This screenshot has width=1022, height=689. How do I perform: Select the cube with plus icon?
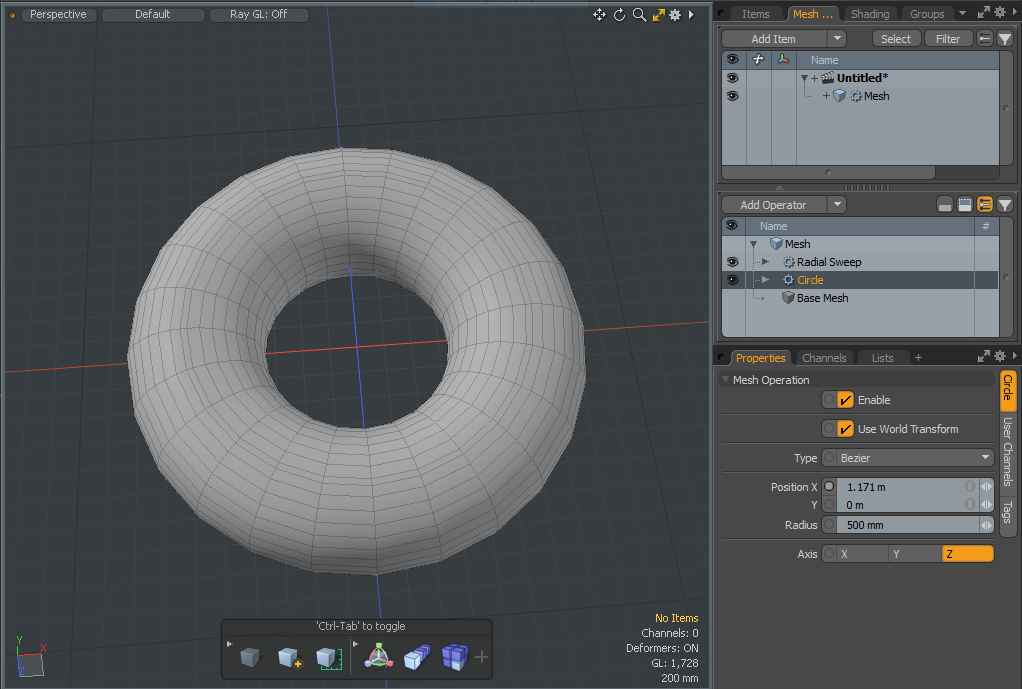(289, 657)
